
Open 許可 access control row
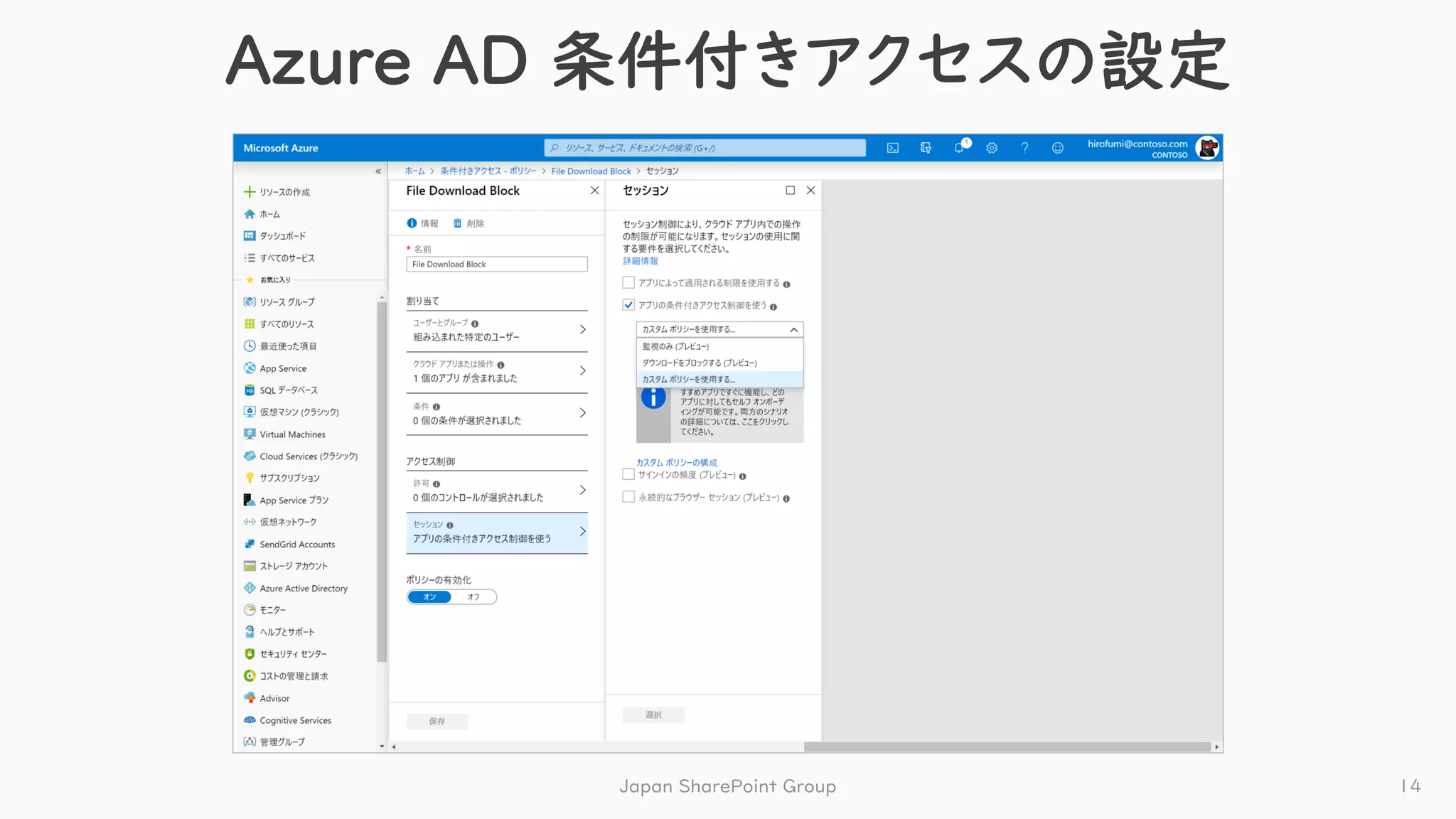click(x=497, y=491)
